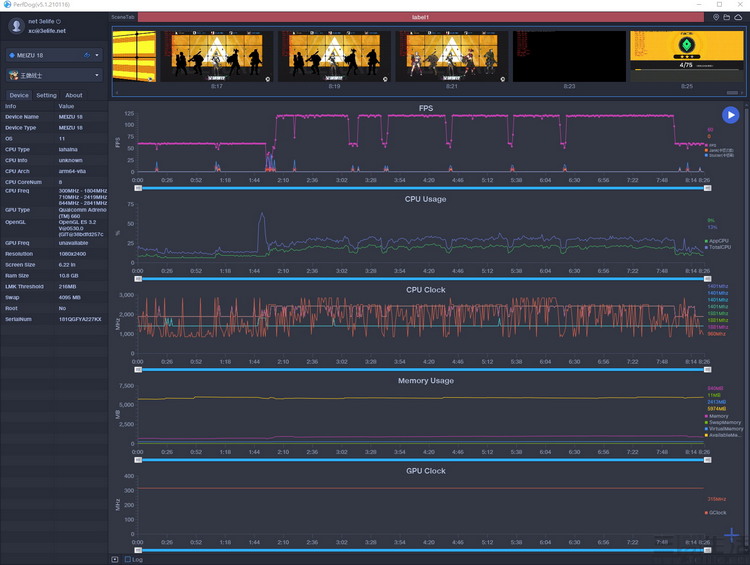The height and width of the screenshot is (565, 750).
Task: Click the SerialNum value 181QGFYA227KX
Action: tap(80, 319)
